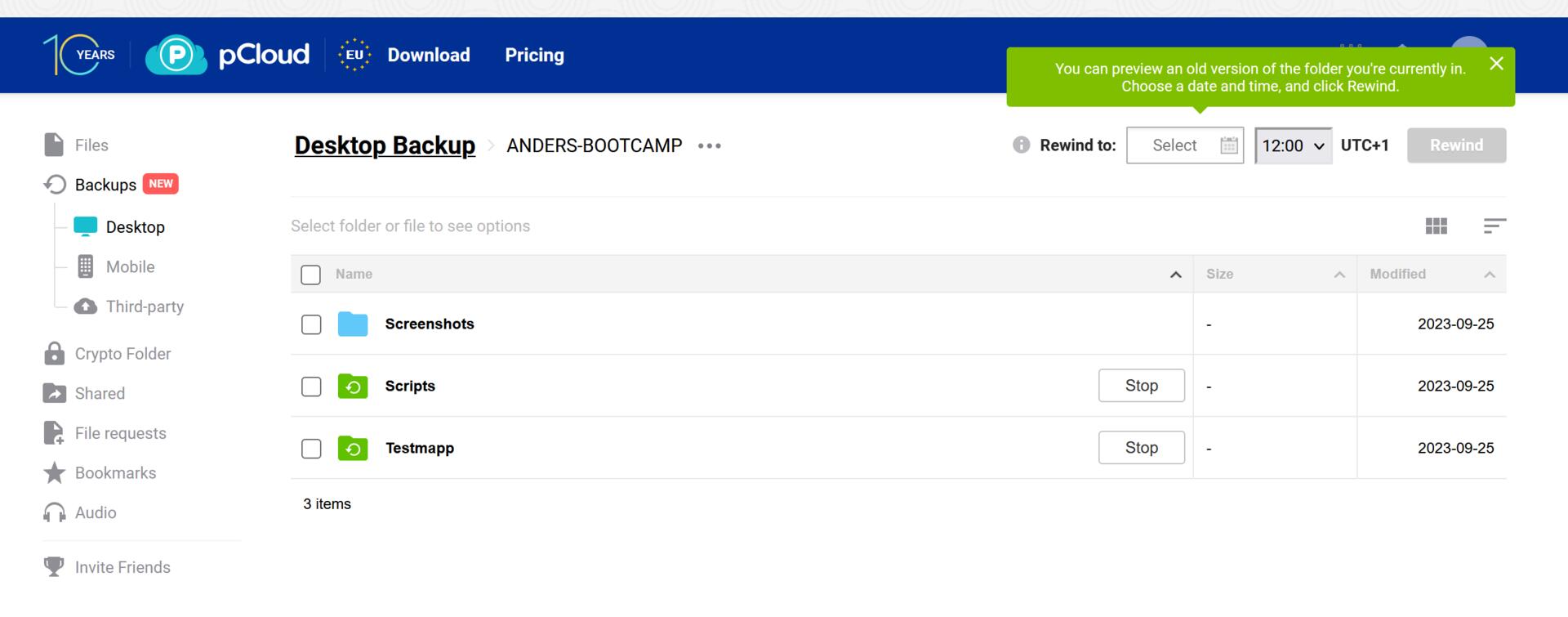This screenshot has height=617, width=1568.
Task: Go to Desktop Backup breadcrumb link
Action: pyautogui.click(x=385, y=145)
